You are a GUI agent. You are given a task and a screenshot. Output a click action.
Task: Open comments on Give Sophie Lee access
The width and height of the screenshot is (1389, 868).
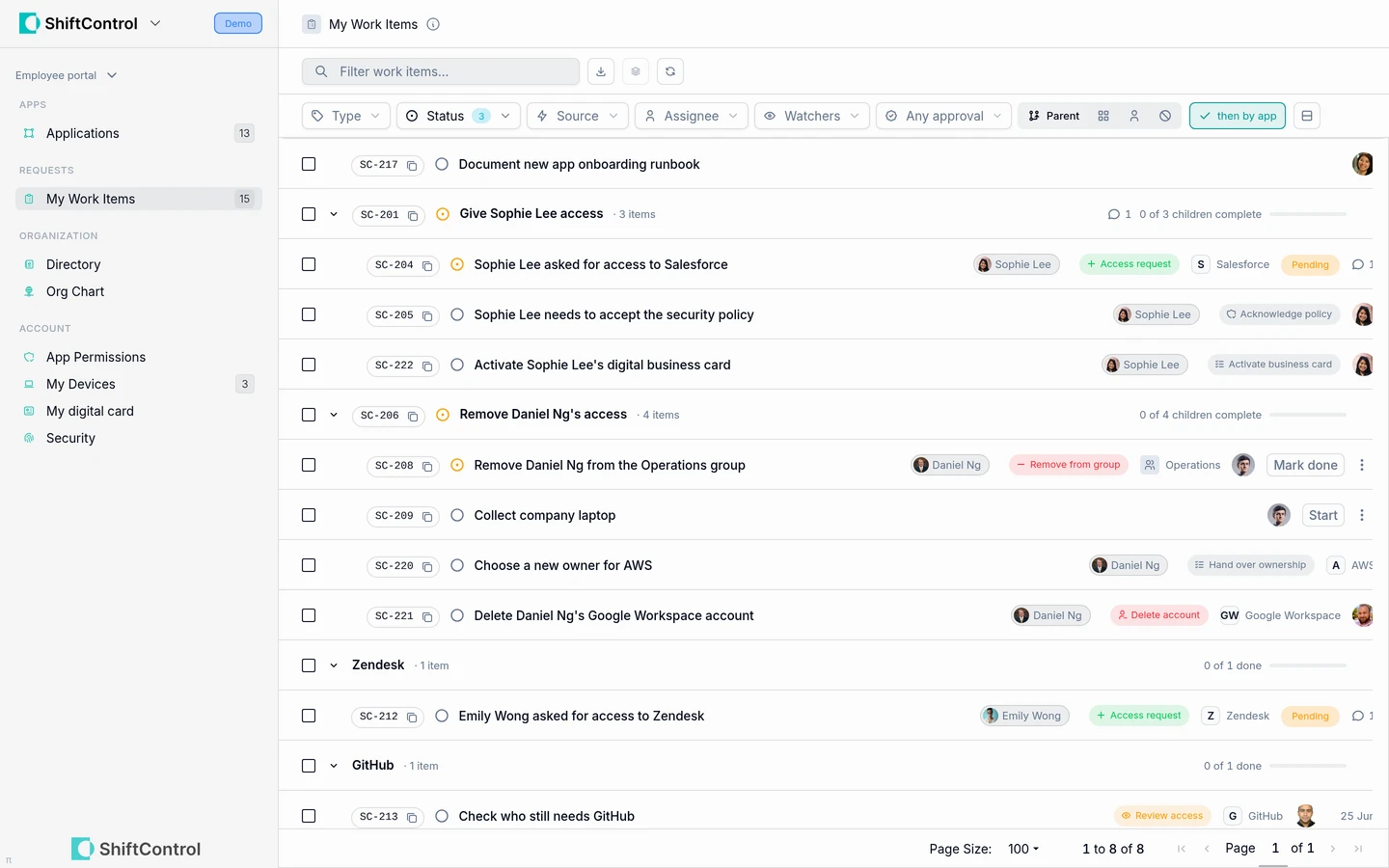(x=1120, y=214)
